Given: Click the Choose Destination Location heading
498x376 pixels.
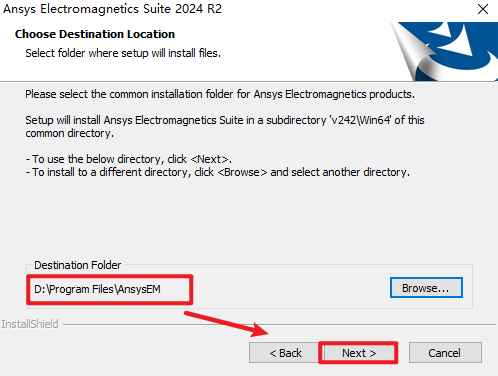Looking at the screenshot, I should (95, 34).
